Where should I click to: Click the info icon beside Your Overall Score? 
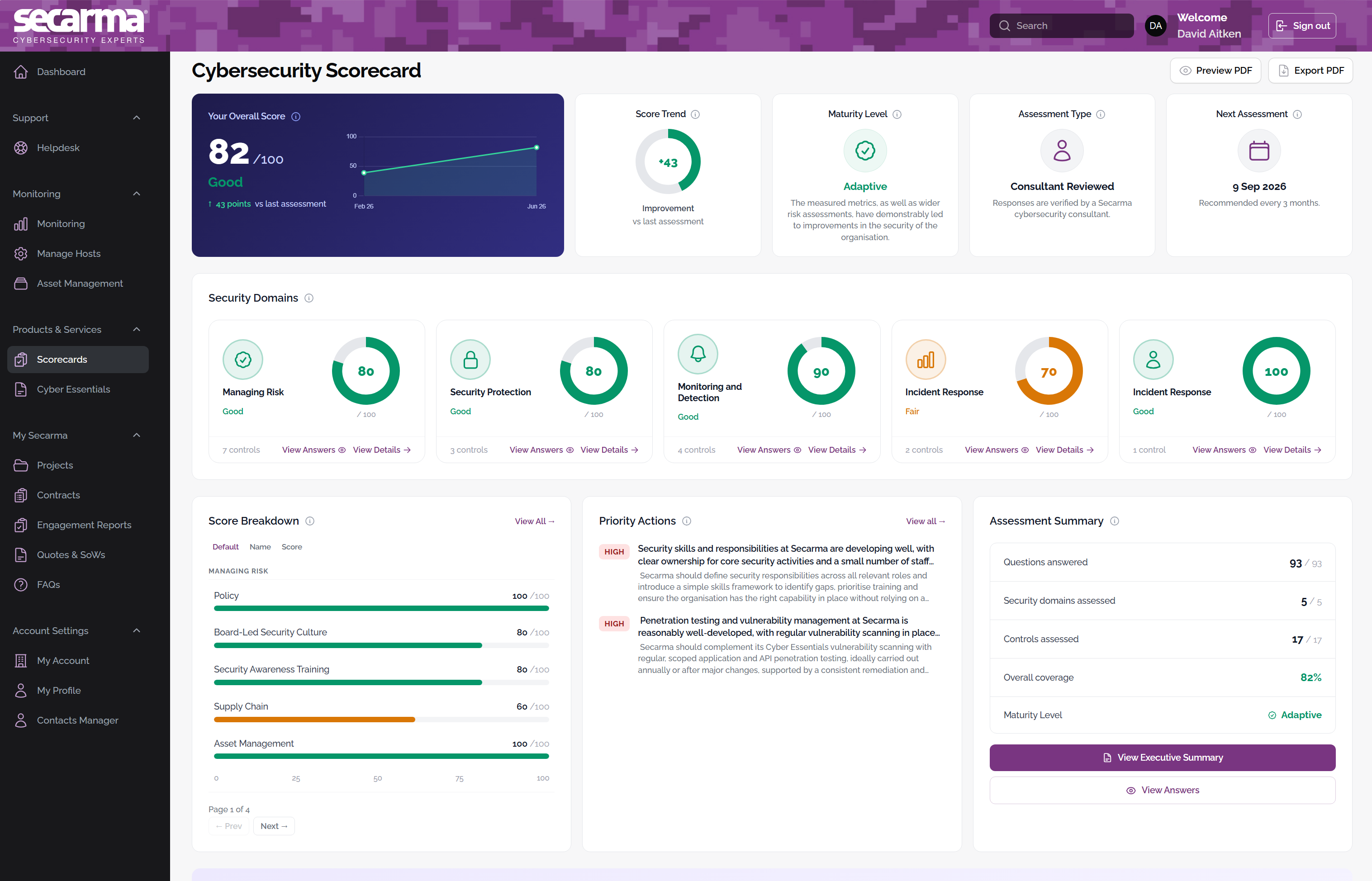click(296, 116)
